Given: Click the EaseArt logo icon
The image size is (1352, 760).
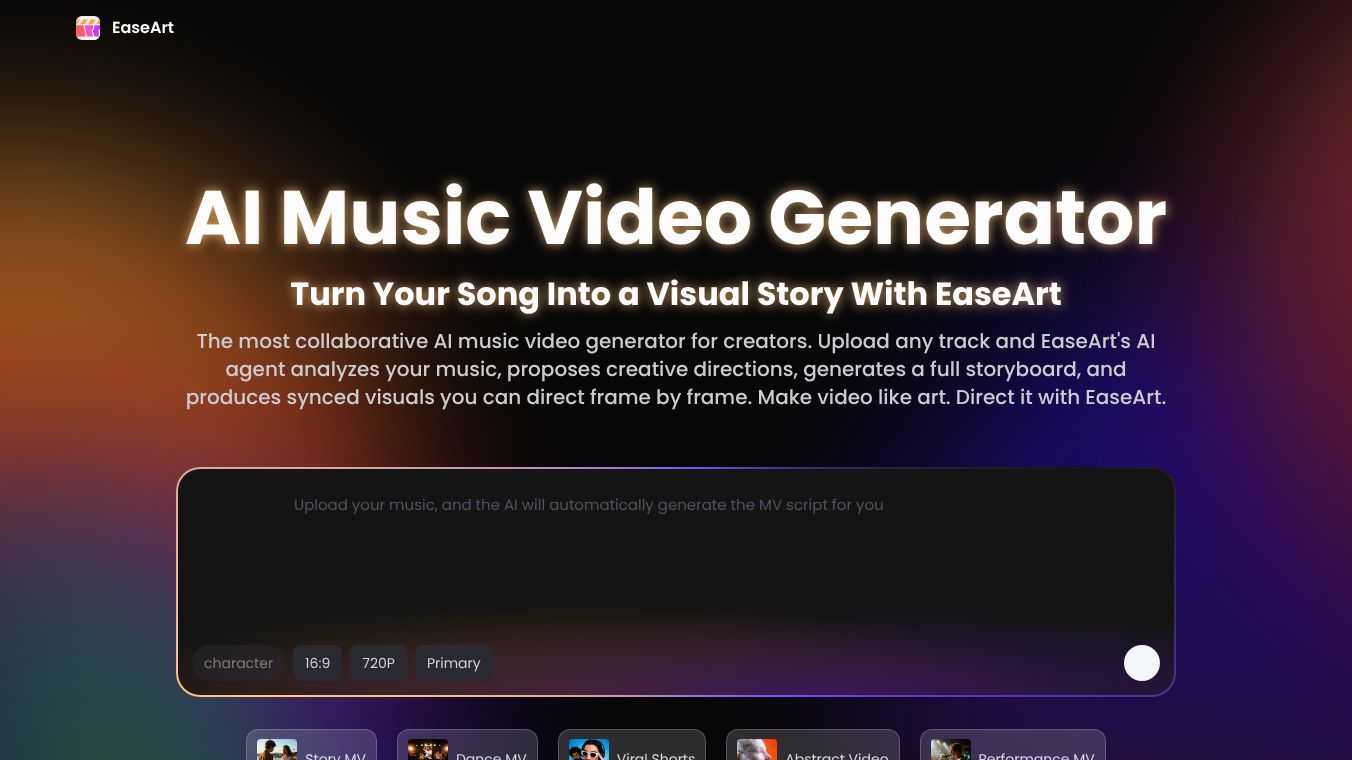Looking at the screenshot, I should click(x=88, y=28).
